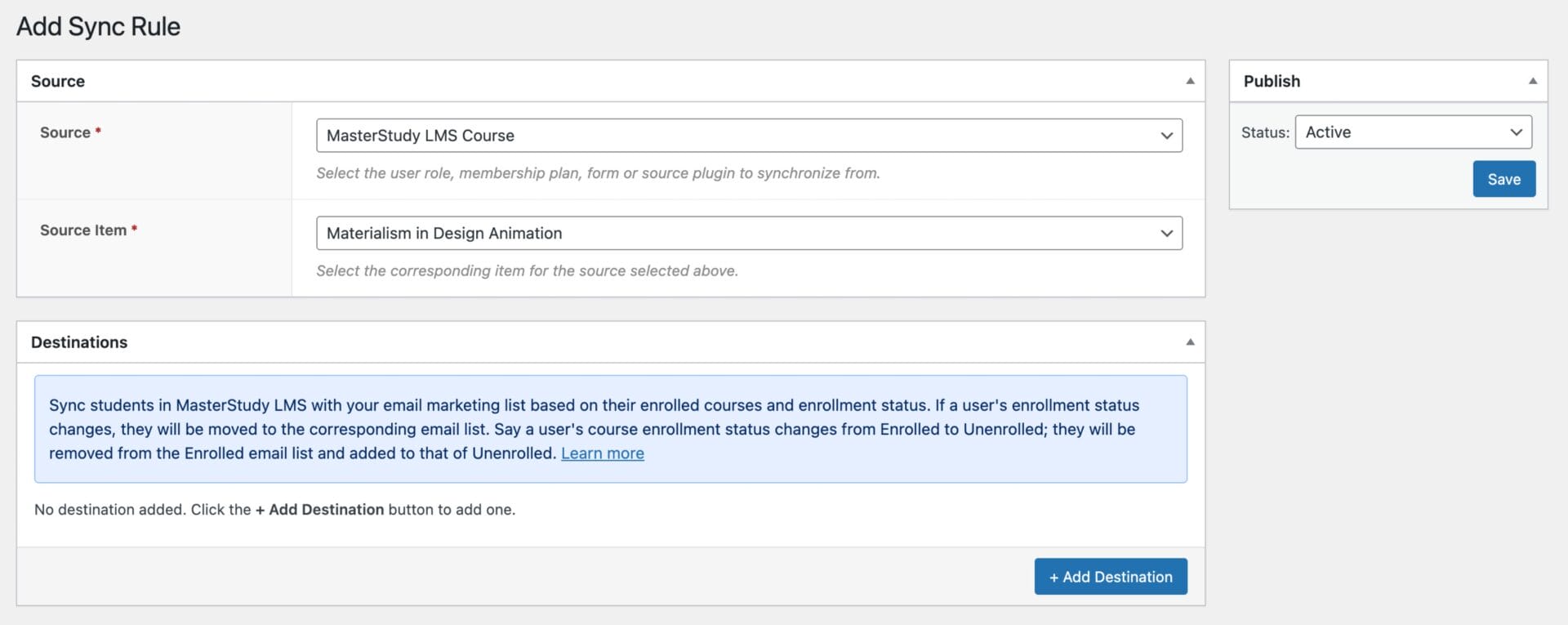
Task: Click the Save button
Action: coord(1503,179)
